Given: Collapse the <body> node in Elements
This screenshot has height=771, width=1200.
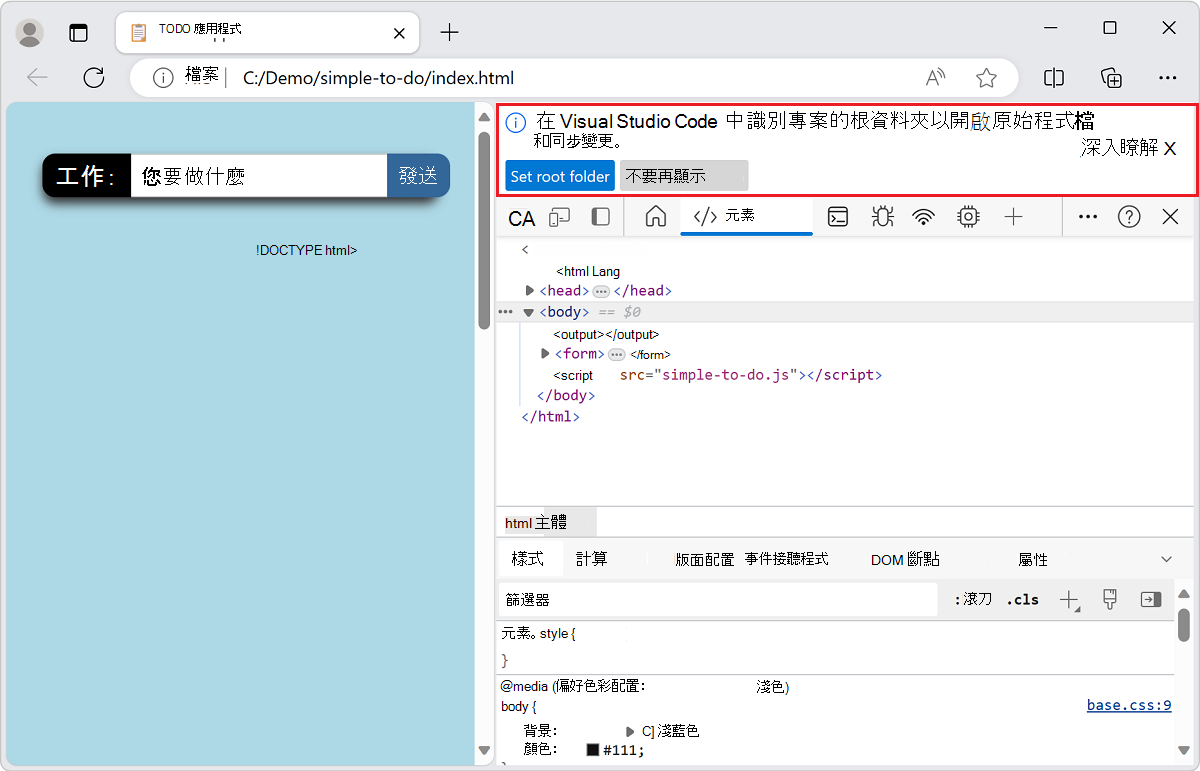Looking at the screenshot, I should coord(528,311).
